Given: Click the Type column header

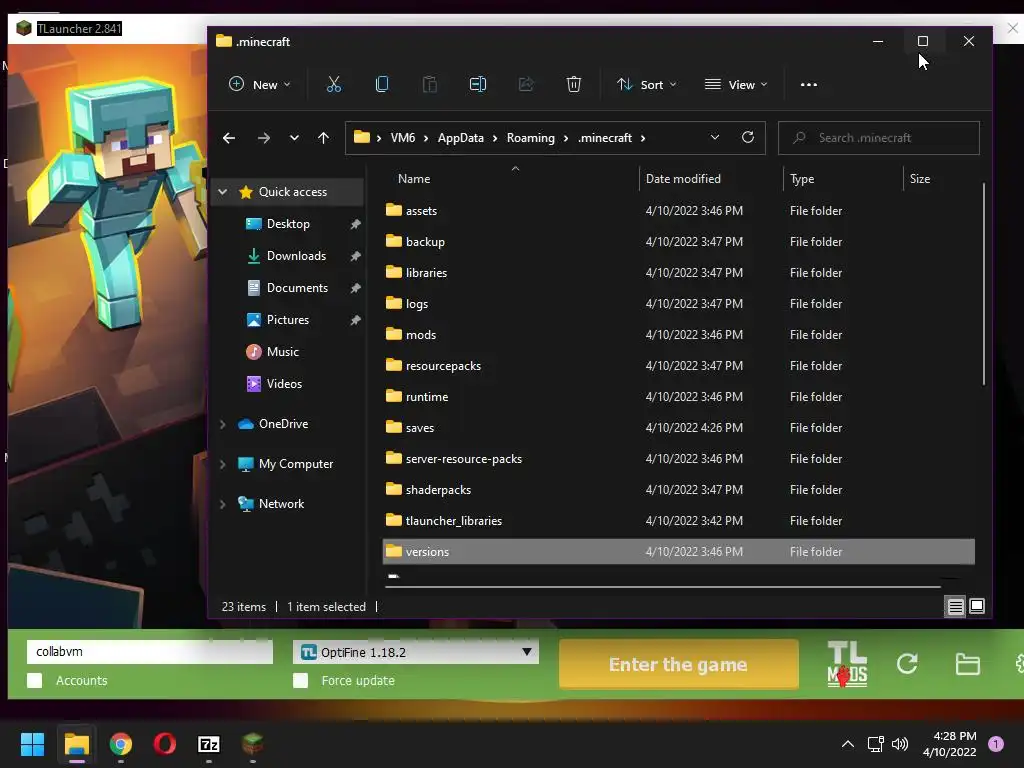Looking at the screenshot, I should (x=802, y=179).
